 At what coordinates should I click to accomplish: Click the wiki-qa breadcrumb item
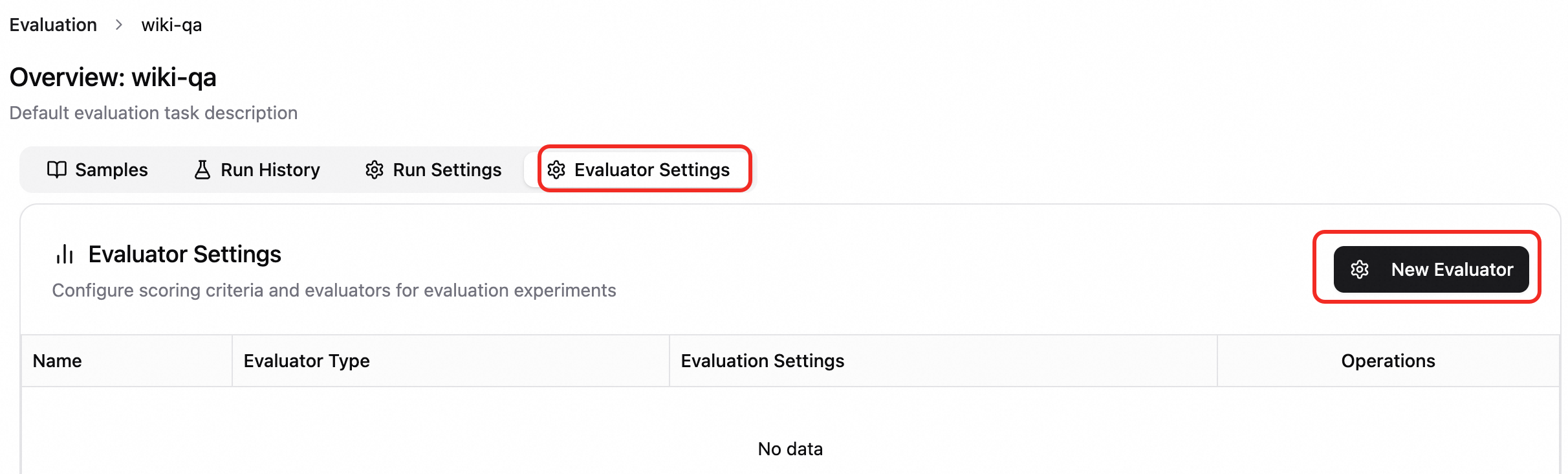tap(171, 25)
